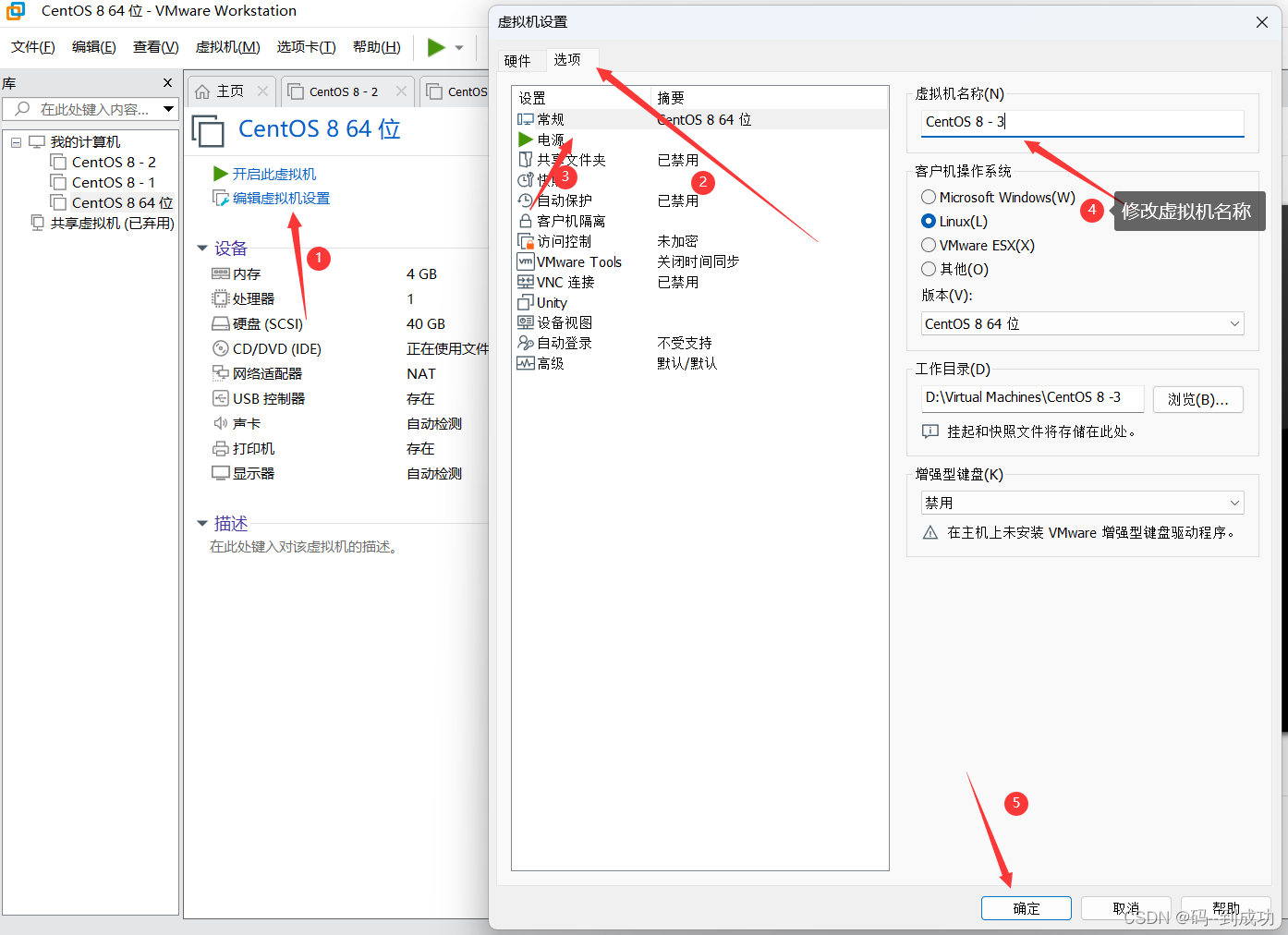
Task: Open the 版本 CentOS 8 64 位 dropdown
Action: (x=1082, y=323)
